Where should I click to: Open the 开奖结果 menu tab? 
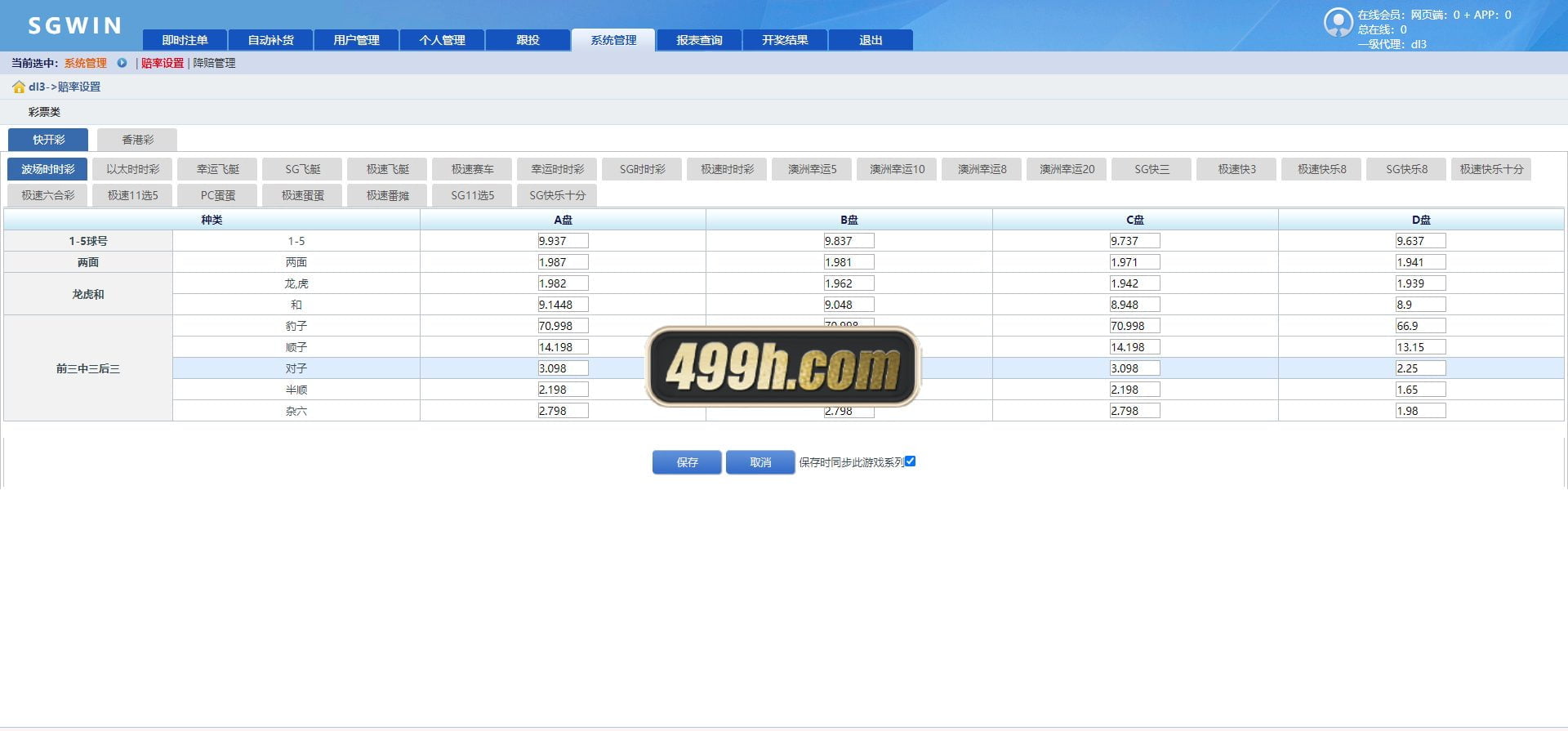785,40
